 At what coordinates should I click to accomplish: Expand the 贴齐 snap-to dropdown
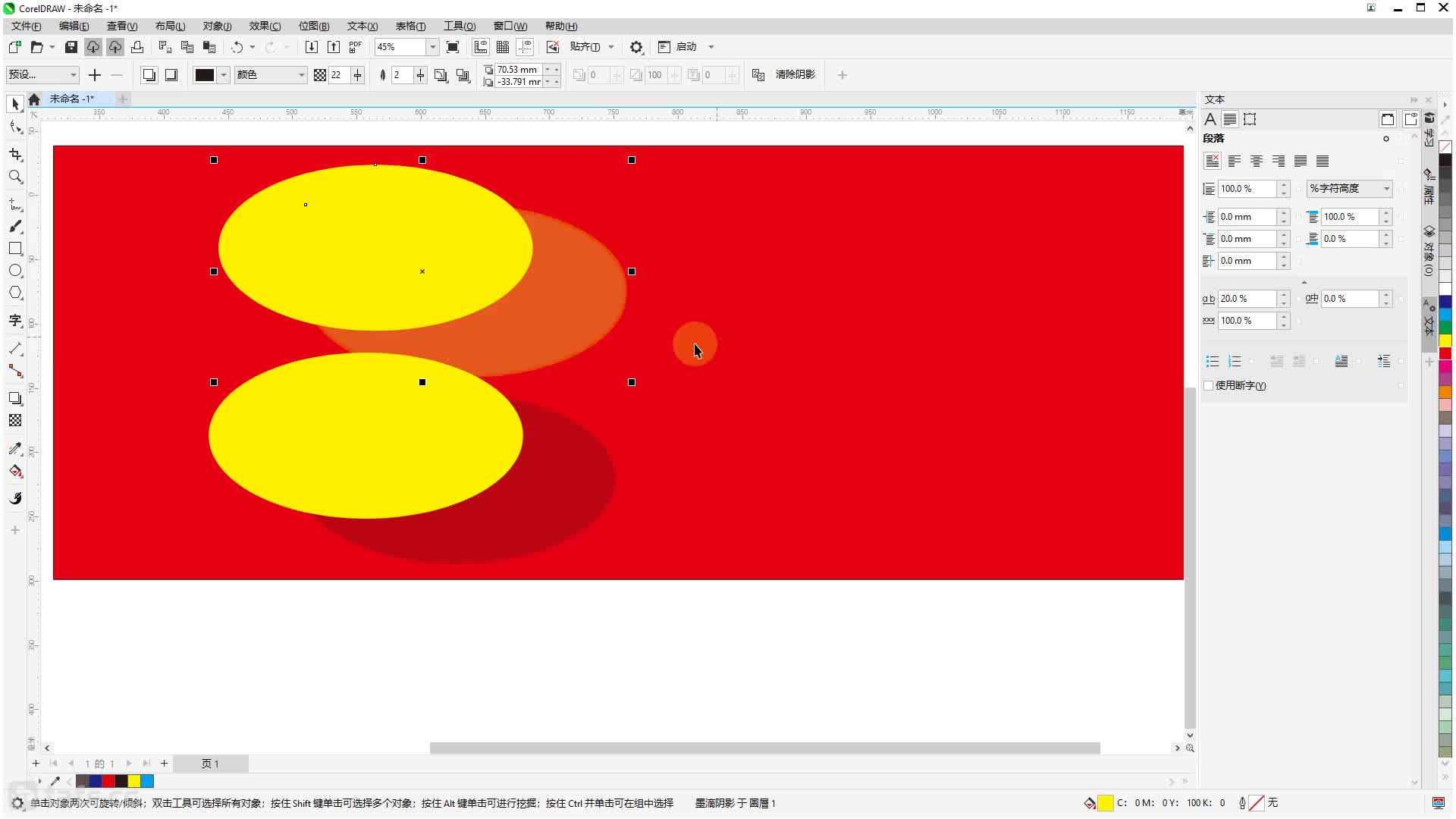[x=611, y=47]
